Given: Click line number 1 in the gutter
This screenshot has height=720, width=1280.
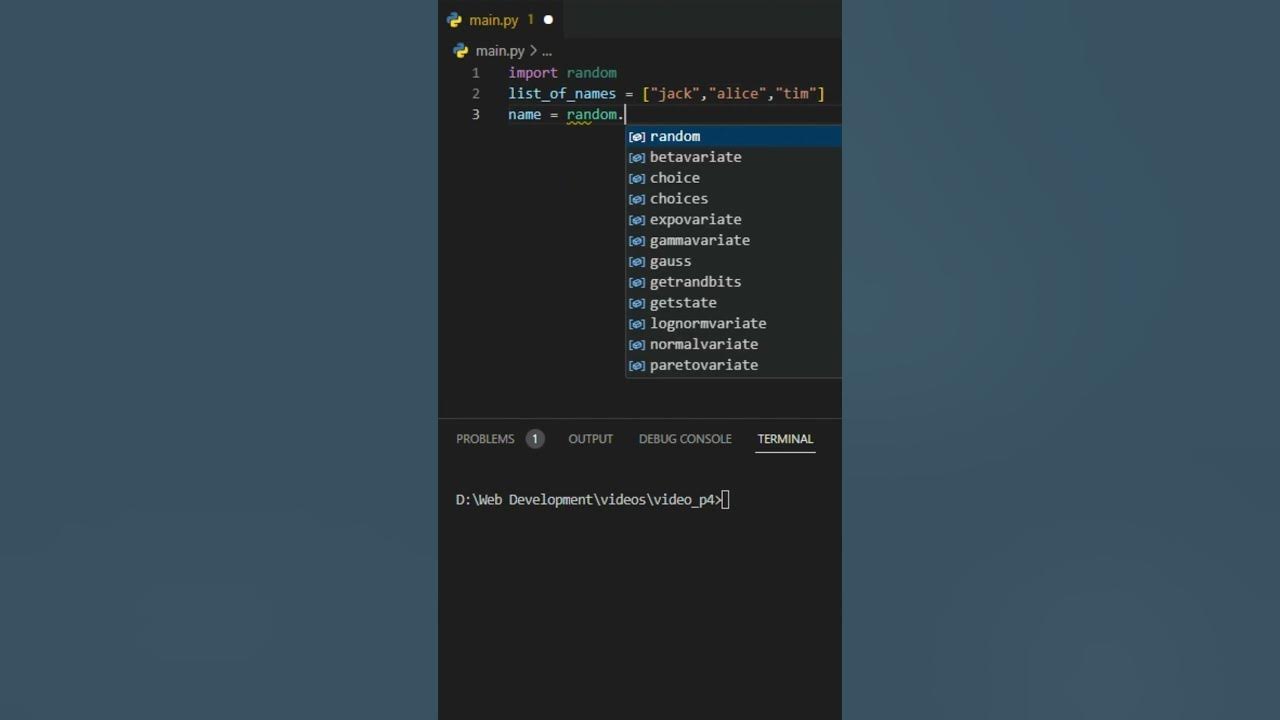Looking at the screenshot, I should pyautogui.click(x=476, y=73).
